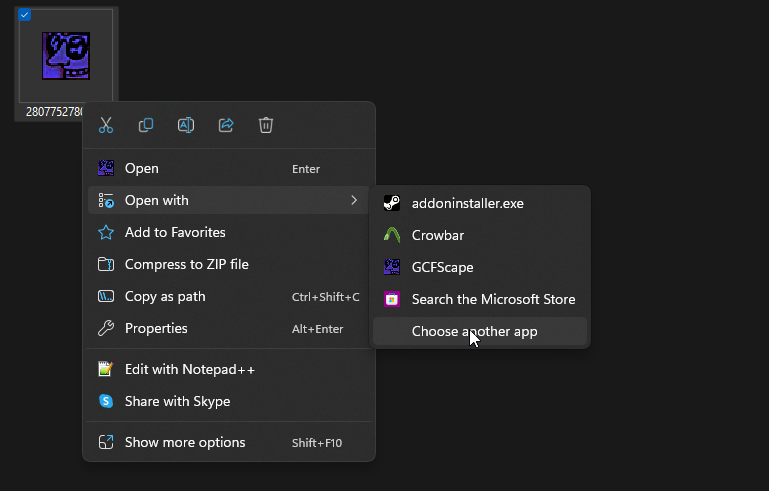The image size is (769, 491).
Task: Click Show more options
Action: 184,442
